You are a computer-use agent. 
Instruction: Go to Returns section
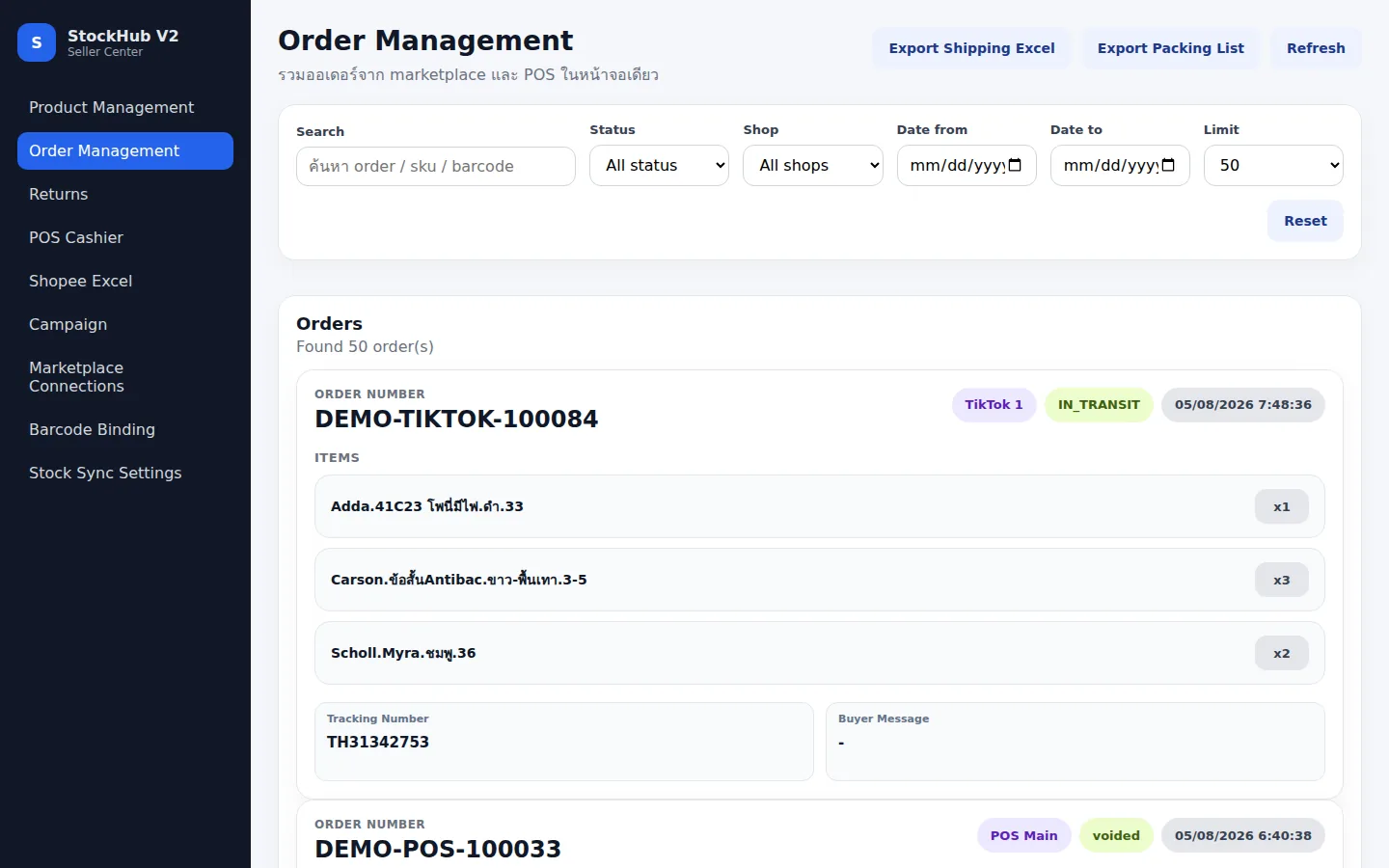(125, 194)
